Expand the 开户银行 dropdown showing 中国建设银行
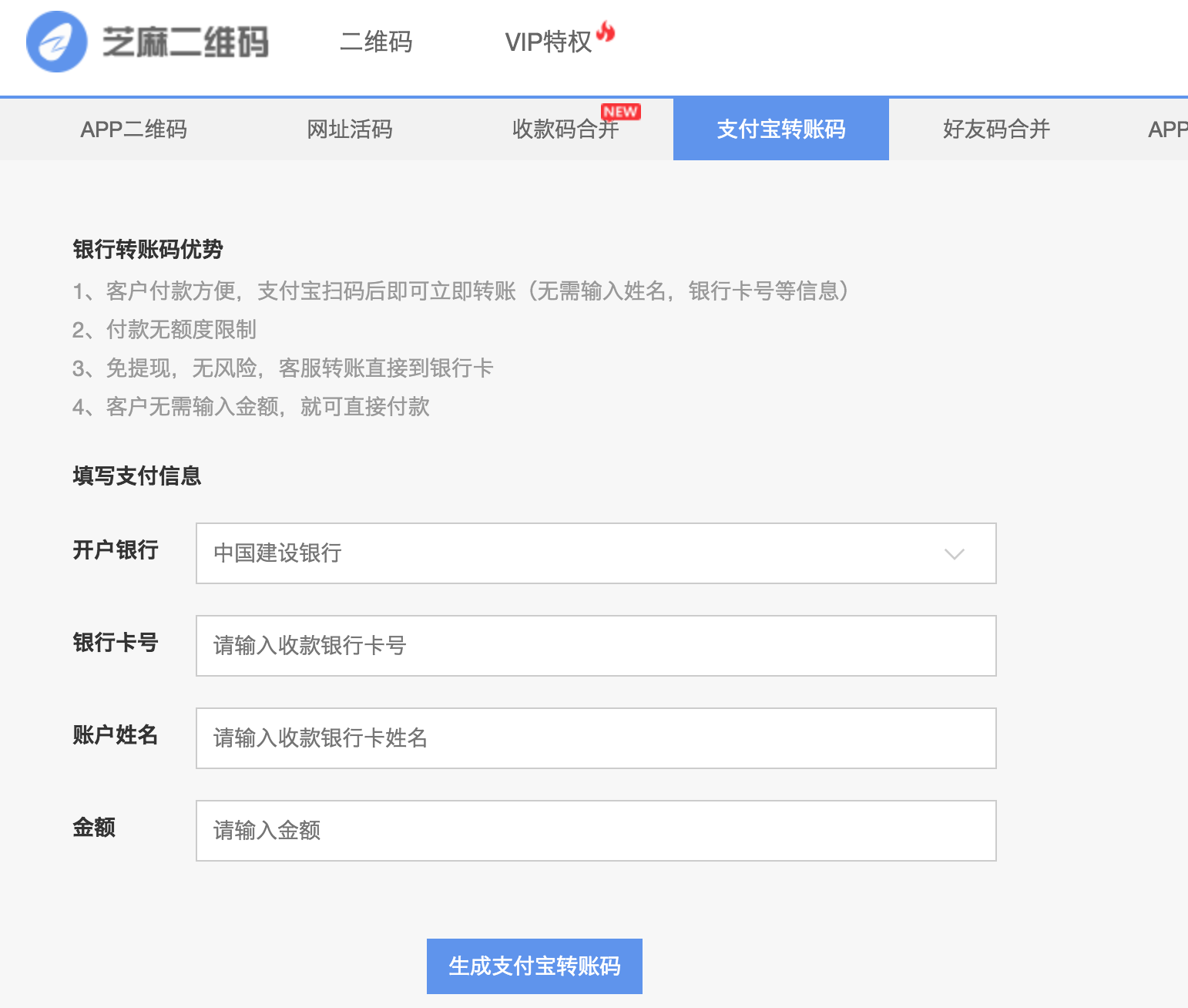The image size is (1188, 1008). (596, 553)
